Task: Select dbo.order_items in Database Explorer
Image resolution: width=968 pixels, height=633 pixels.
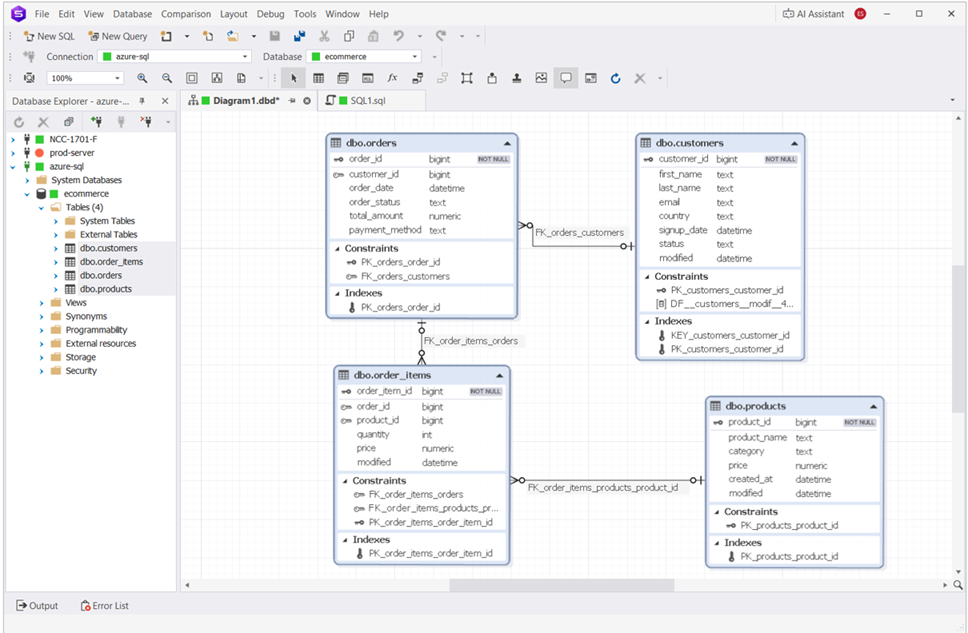Action: 111,262
